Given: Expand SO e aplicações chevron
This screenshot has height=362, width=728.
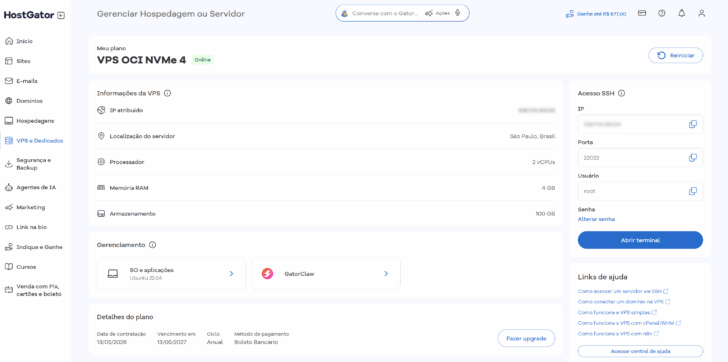Looking at the screenshot, I should [231, 274].
